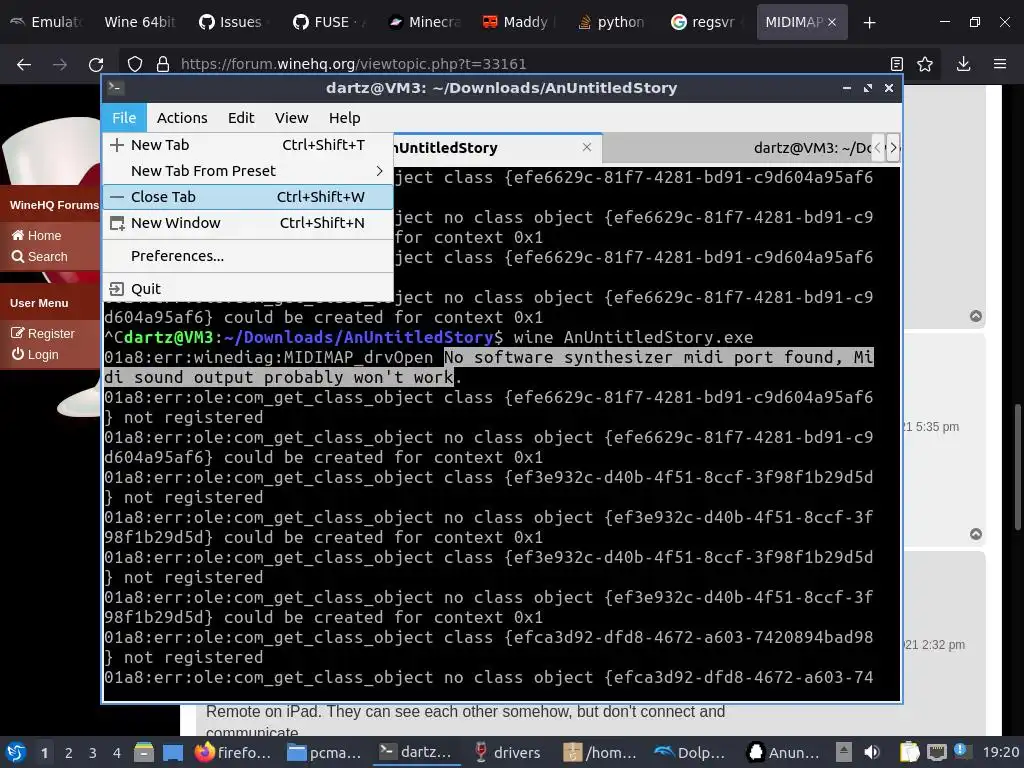The height and width of the screenshot is (768, 1024).
Task: Click the padlock site security icon
Action: (x=163, y=64)
